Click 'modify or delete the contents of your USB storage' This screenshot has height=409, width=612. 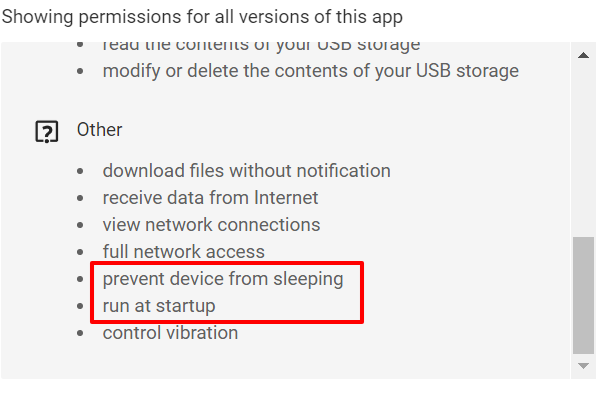click(x=310, y=71)
